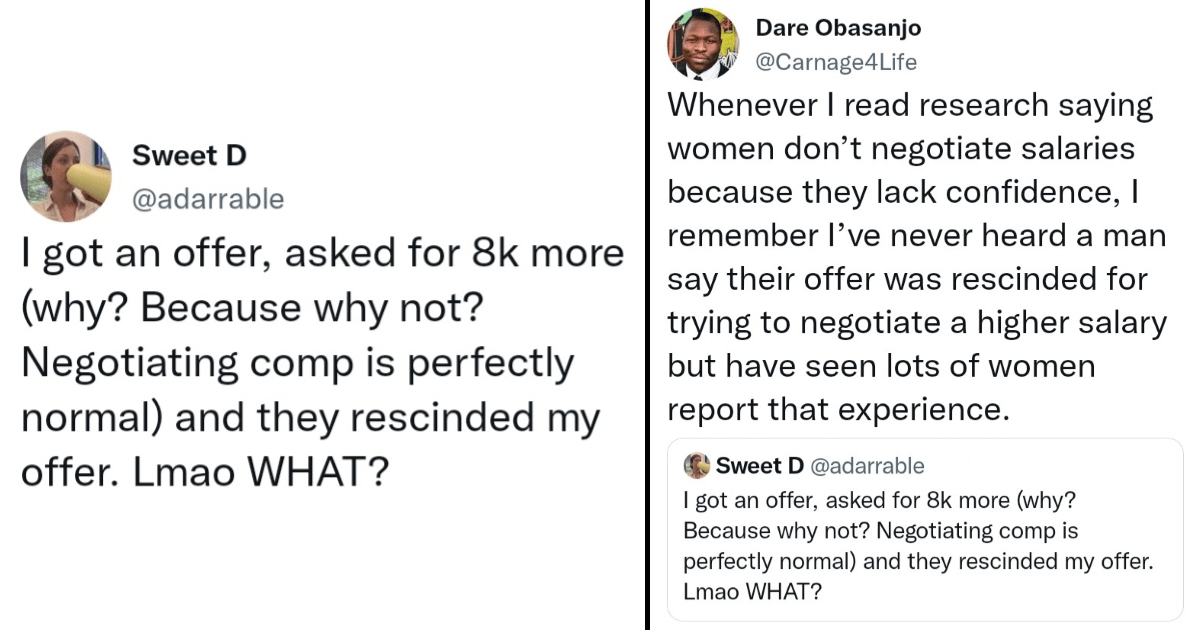Open @adarrable handle below left tweet's name
This screenshot has height=630, width=1200.
(x=208, y=199)
